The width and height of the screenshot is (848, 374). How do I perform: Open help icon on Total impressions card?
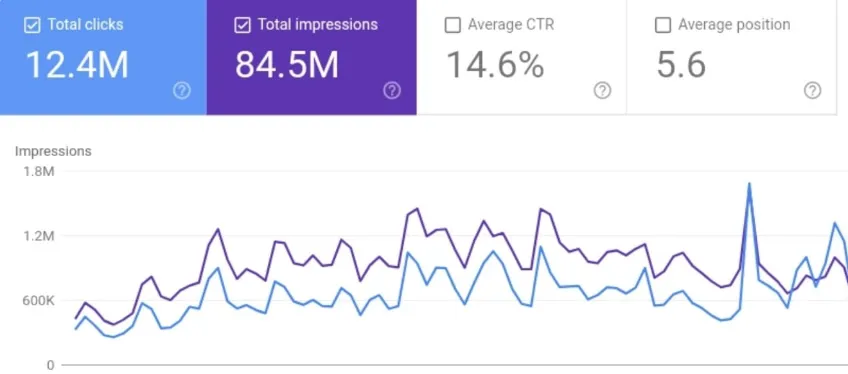click(392, 91)
